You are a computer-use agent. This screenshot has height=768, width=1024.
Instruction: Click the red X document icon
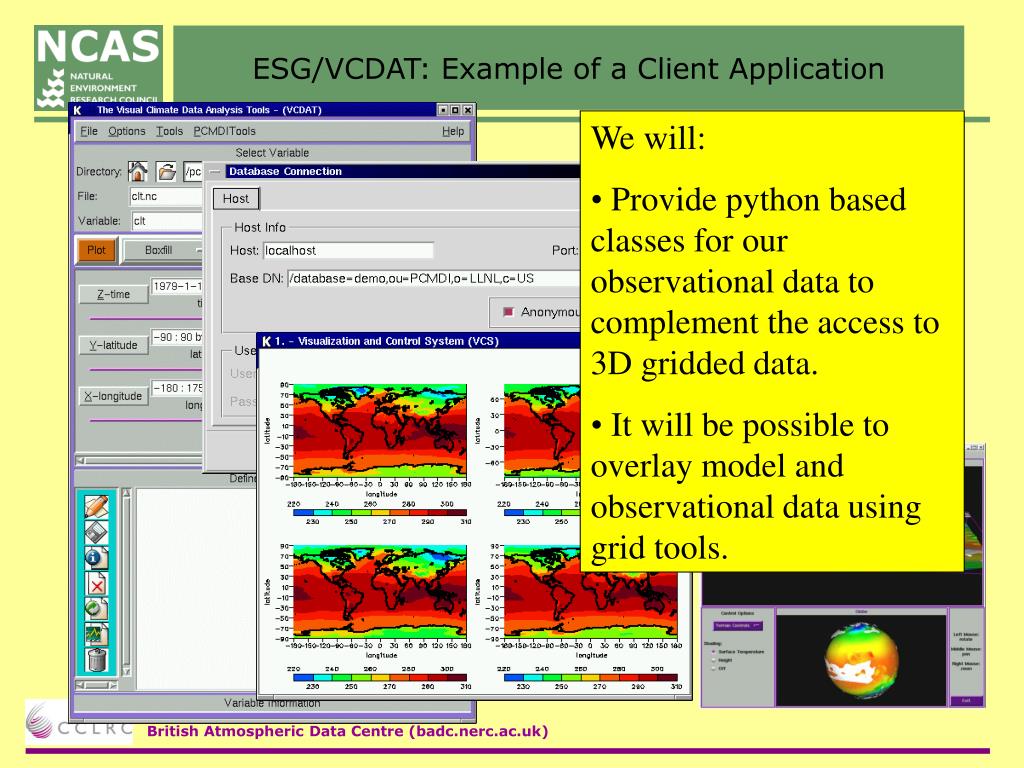point(97,584)
